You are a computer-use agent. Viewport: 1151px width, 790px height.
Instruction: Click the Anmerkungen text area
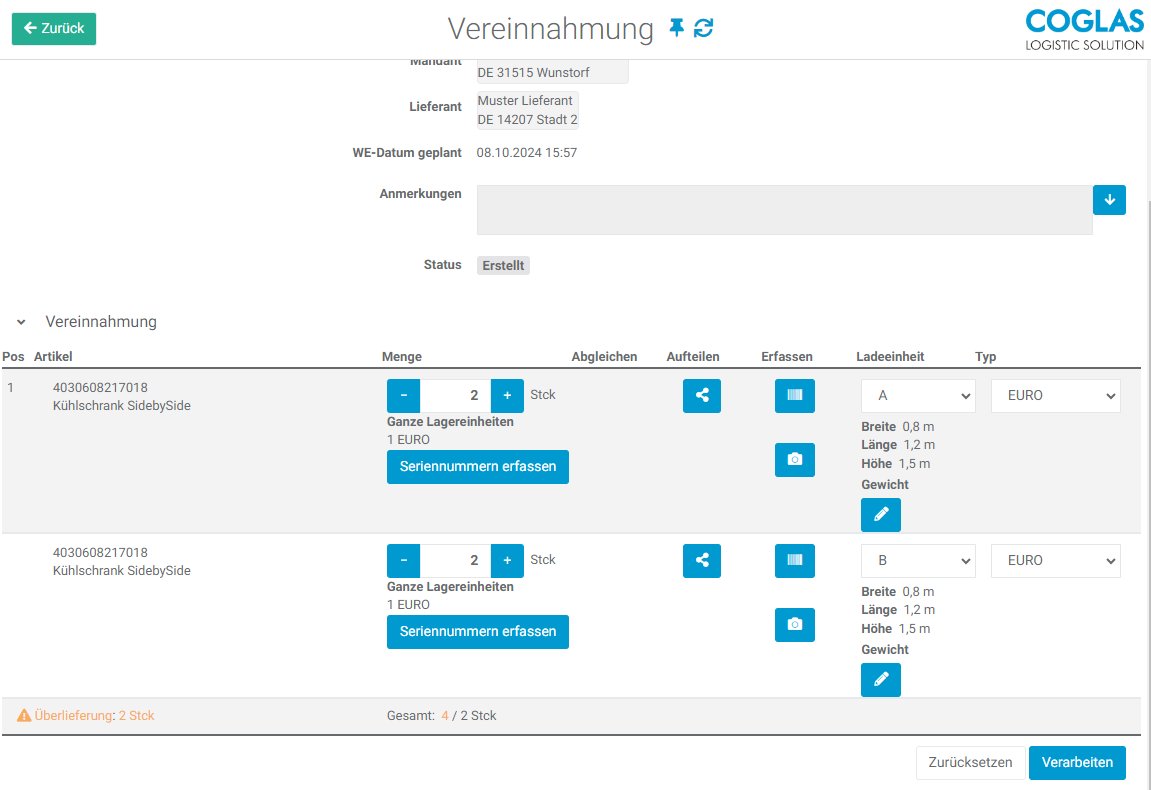click(784, 210)
